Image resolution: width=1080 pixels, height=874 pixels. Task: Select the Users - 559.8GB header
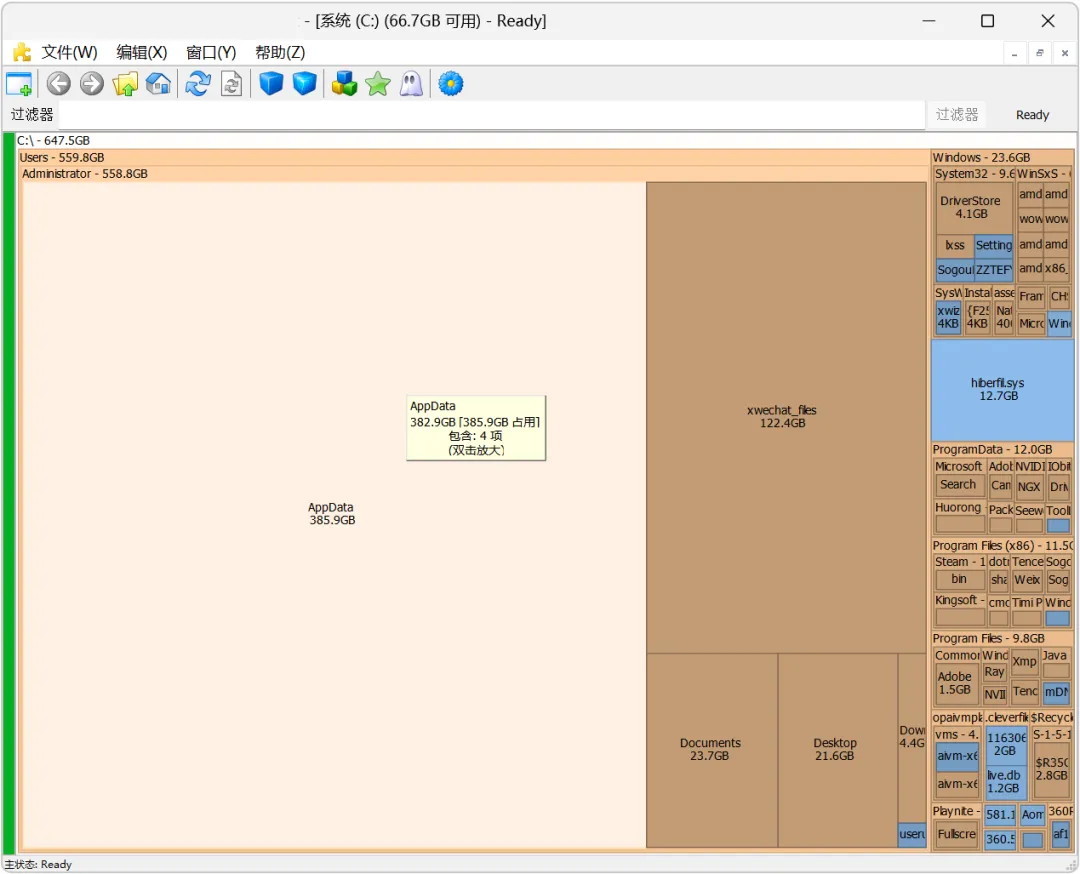[x=62, y=158]
